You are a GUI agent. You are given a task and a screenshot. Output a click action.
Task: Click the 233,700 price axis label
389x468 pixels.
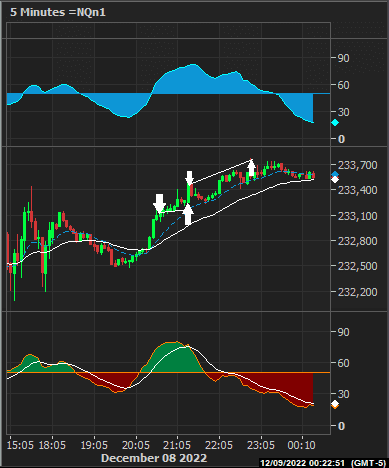pyautogui.click(x=358, y=165)
